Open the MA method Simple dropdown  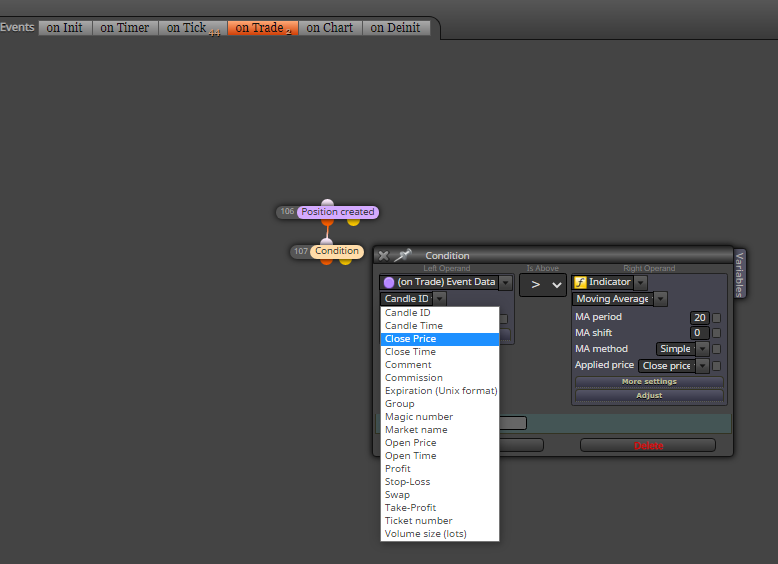682,349
